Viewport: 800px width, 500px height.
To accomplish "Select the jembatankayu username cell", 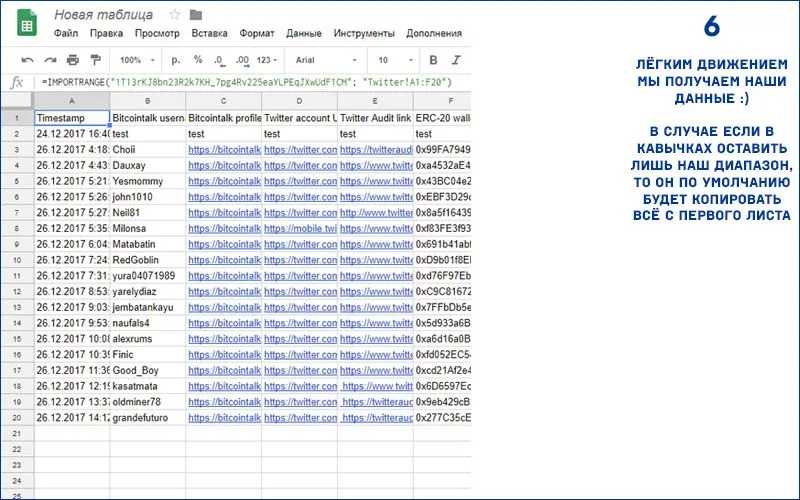I will pos(147,308).
